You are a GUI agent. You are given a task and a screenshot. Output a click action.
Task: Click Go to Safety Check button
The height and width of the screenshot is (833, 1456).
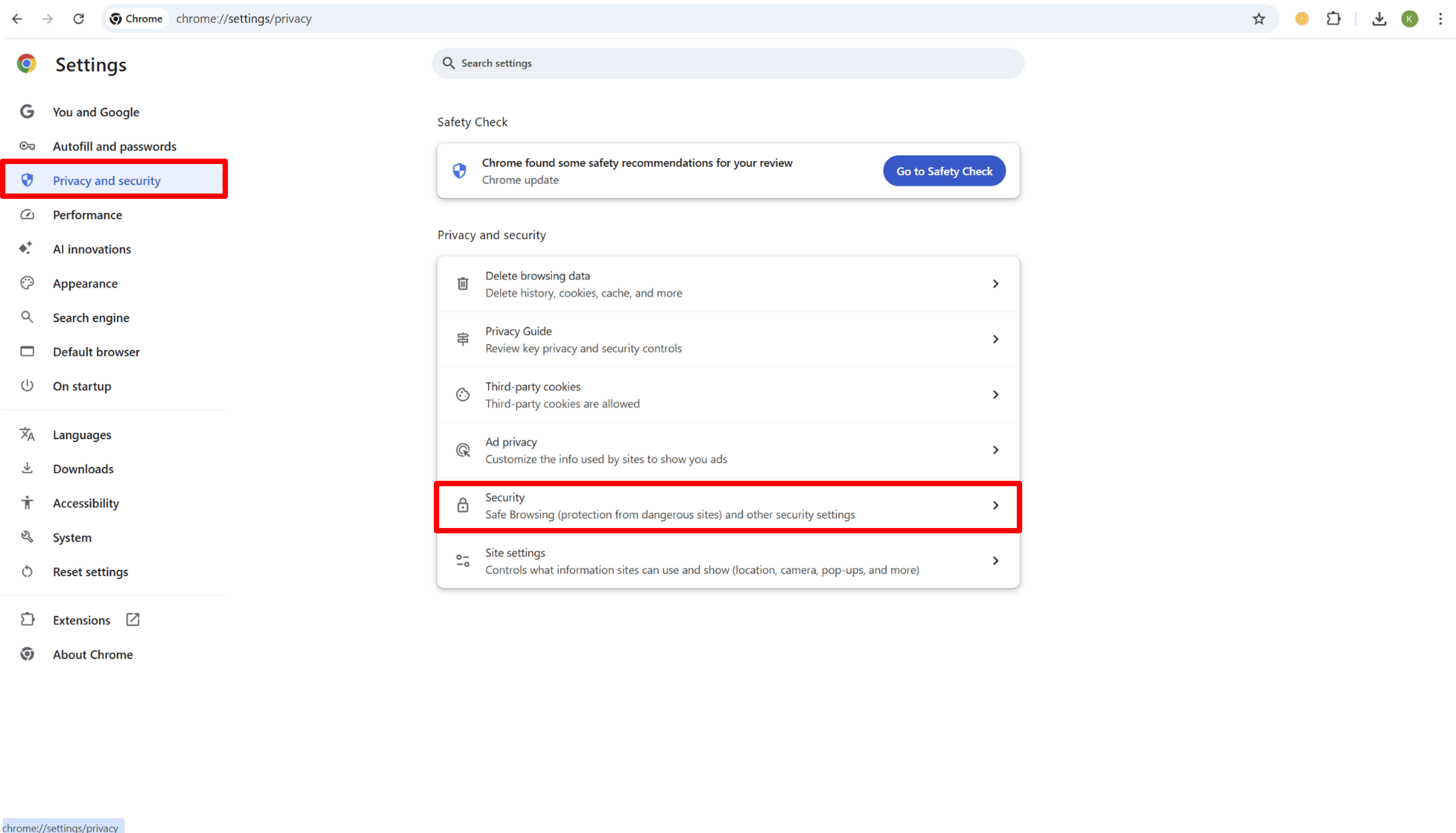click(x=944, y=171)
